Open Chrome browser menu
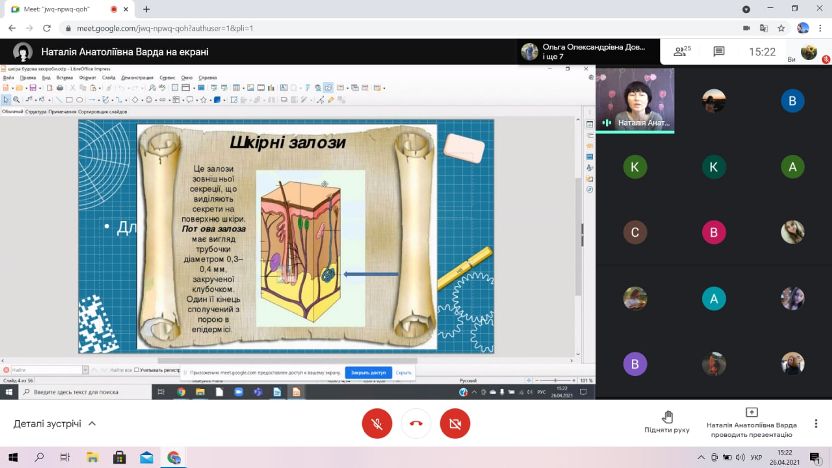832x468 pixels. tap(821, 28)
